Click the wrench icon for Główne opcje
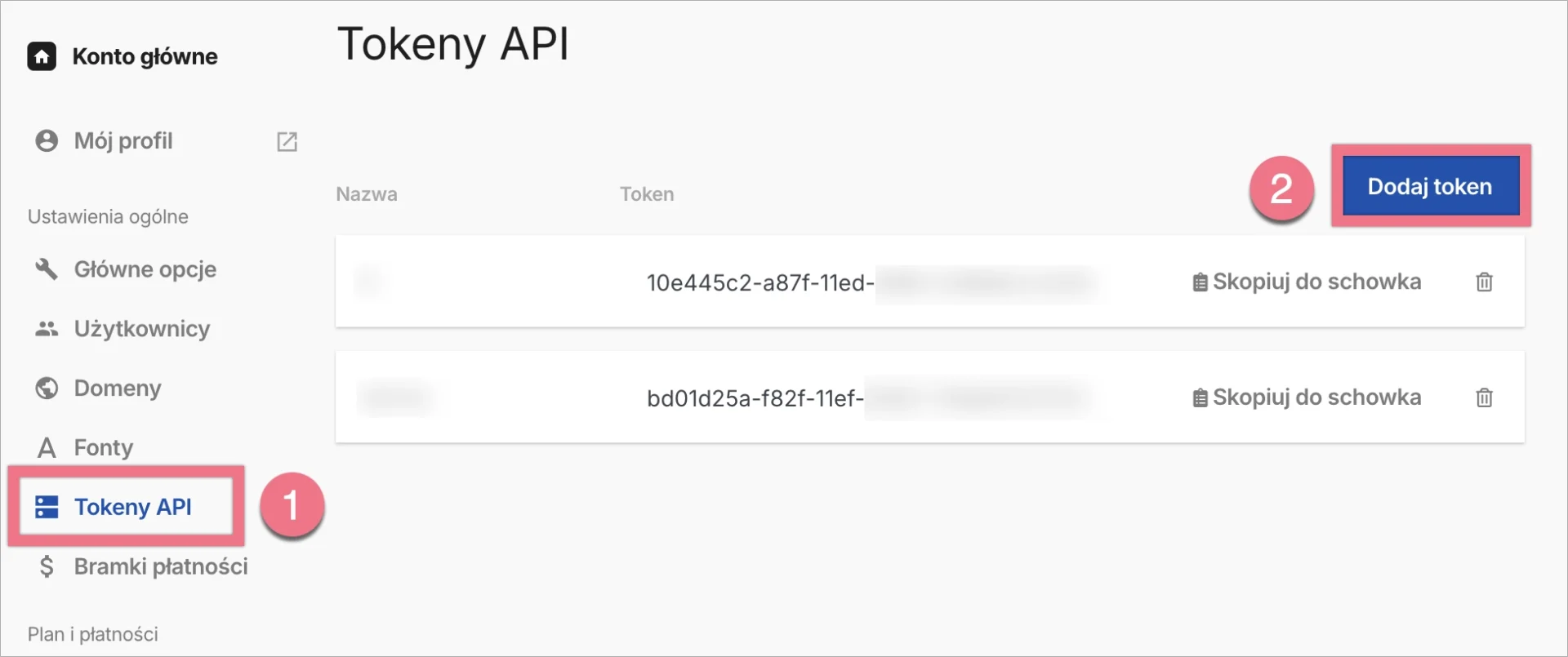The image size is (1568, 657). pos(47,269)
